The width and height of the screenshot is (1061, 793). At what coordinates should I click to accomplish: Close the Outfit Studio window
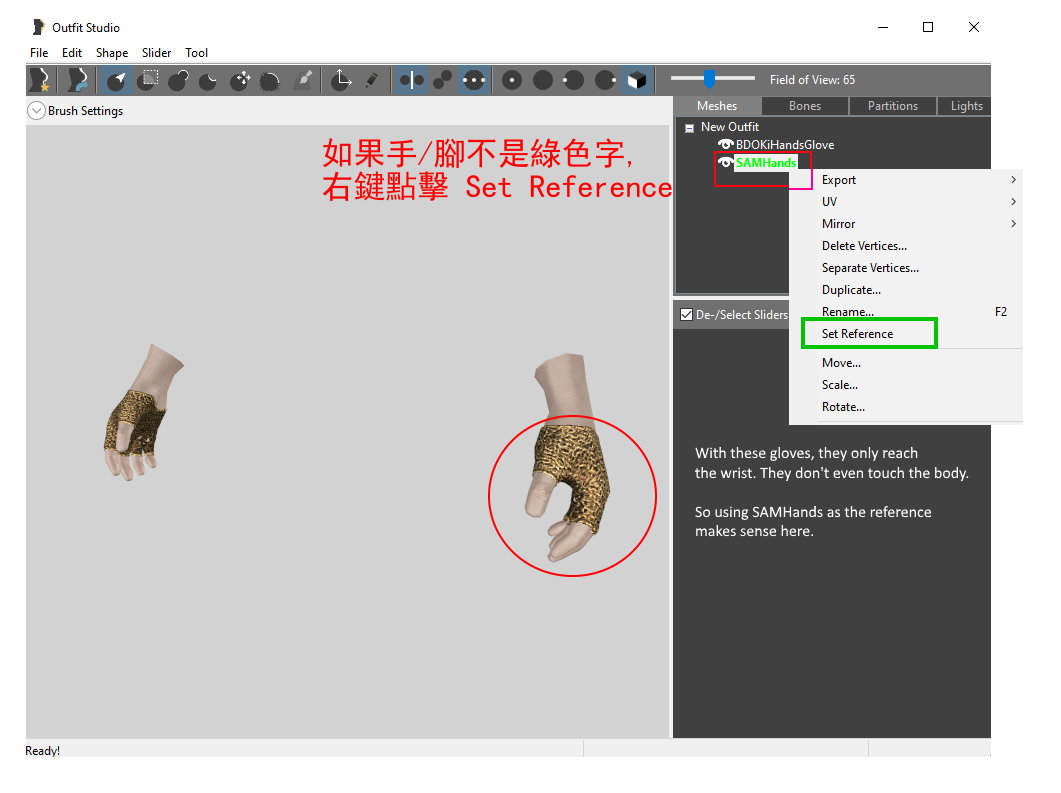pos(974,27)
